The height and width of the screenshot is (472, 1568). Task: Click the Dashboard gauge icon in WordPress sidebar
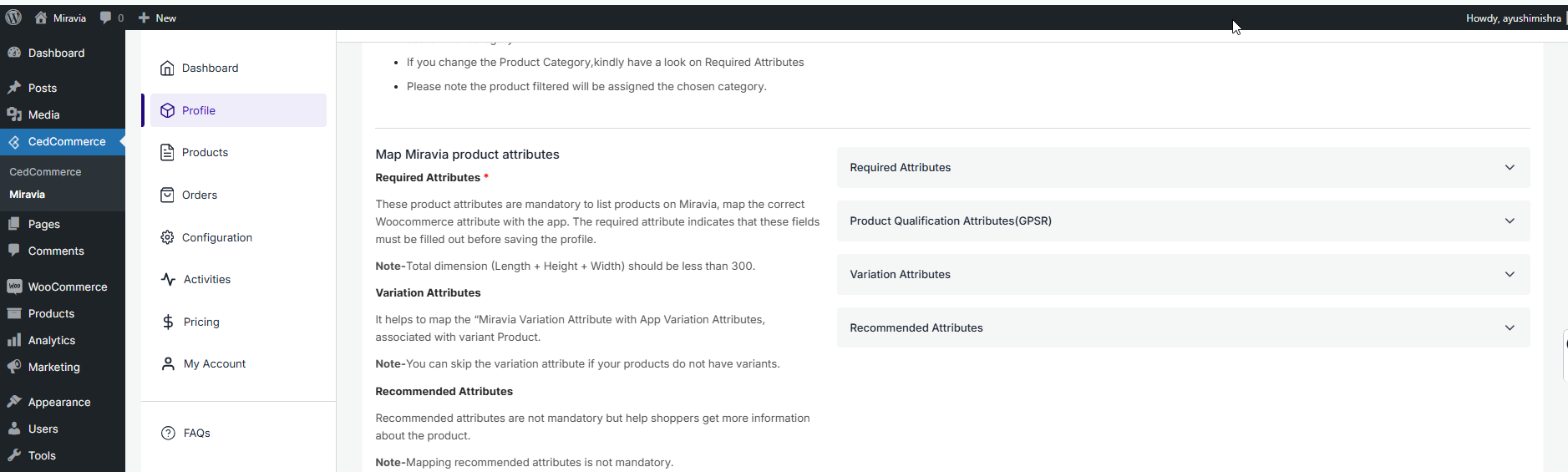[14, 53]
